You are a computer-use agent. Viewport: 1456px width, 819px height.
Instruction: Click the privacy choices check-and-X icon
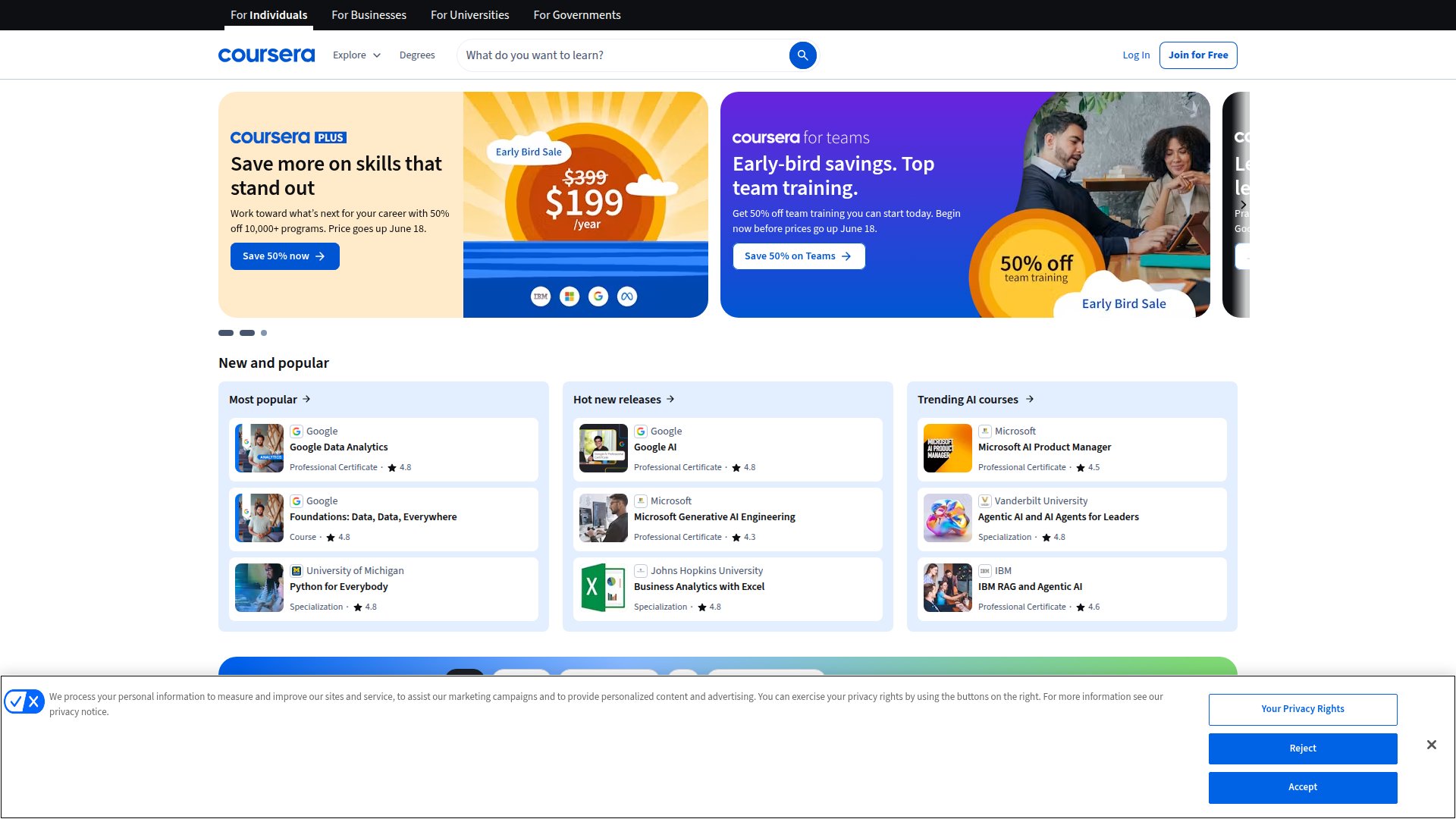pyautogui.click(x=24, y=701)
